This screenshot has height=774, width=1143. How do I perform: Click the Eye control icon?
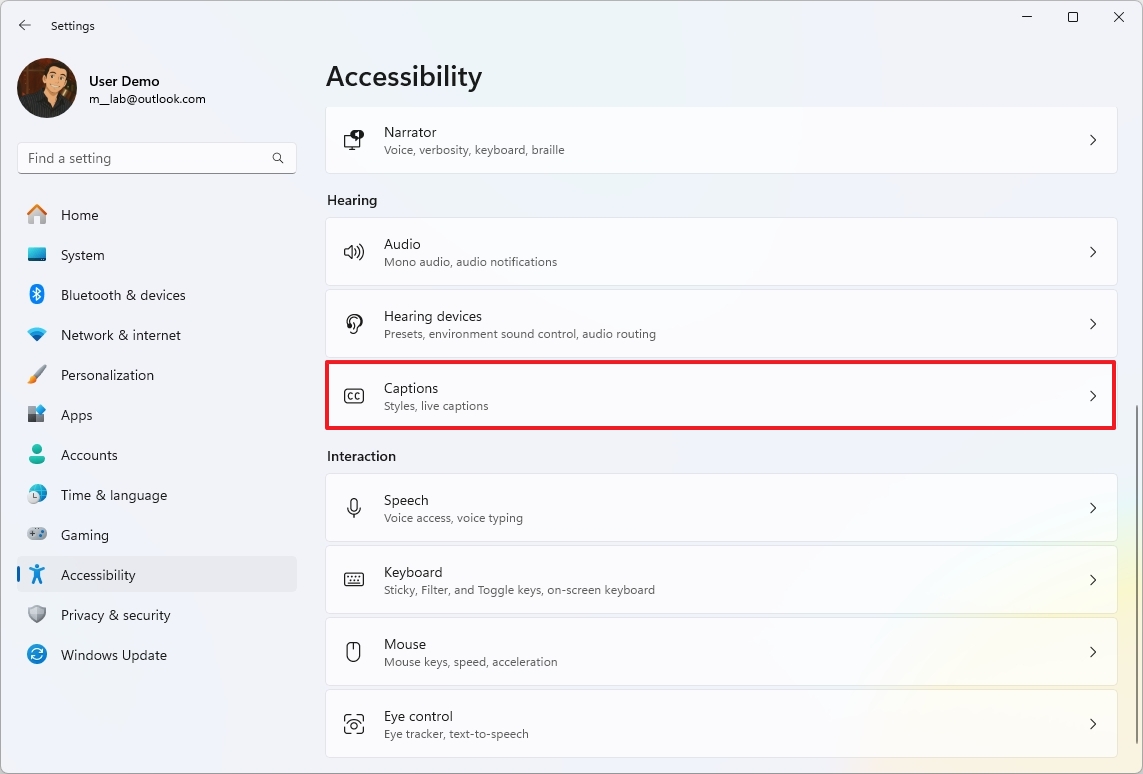coord(354,723)
